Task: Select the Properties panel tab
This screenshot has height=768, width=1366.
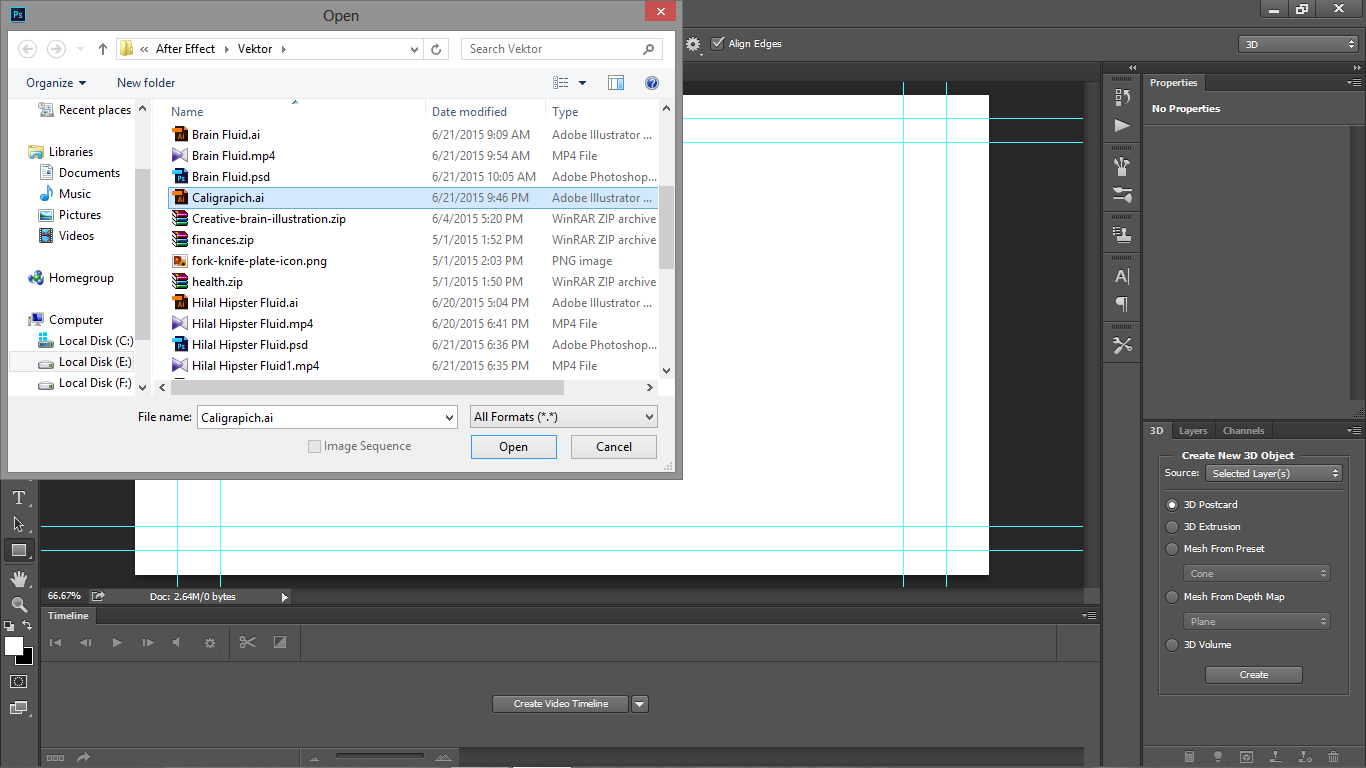Action: point(1174,83)
